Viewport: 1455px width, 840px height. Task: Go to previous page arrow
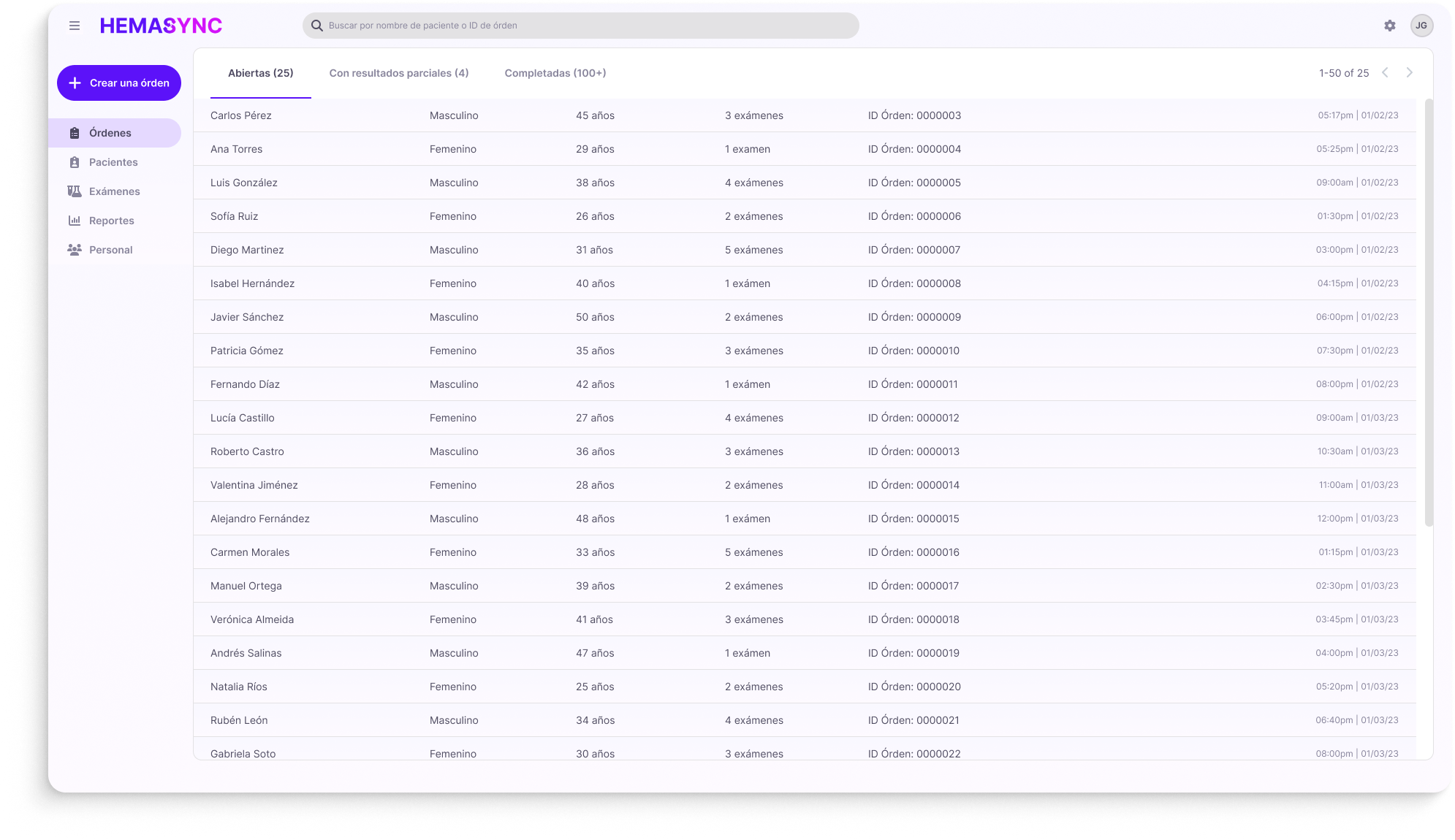click(1385, 72)
